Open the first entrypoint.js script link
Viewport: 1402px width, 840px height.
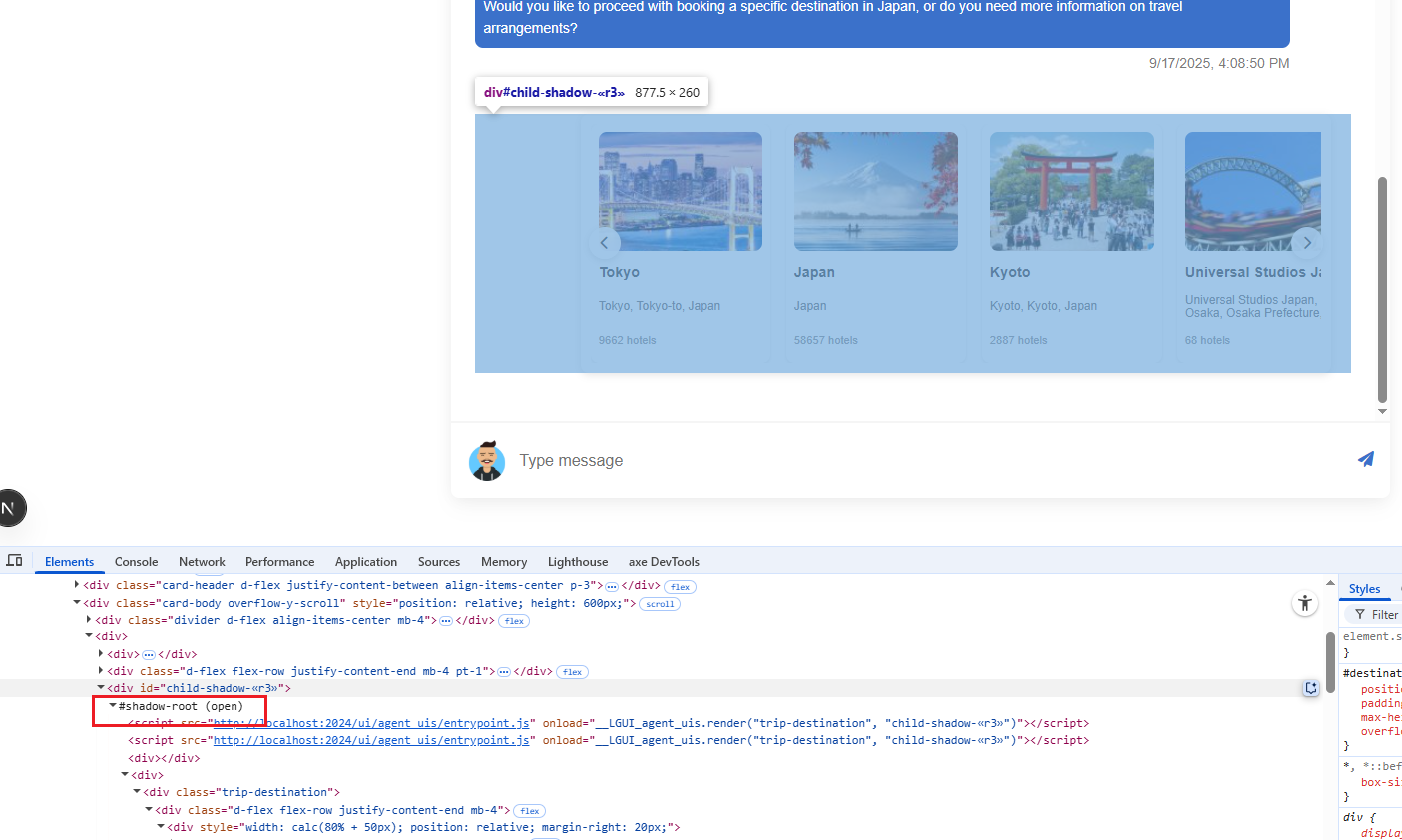[370, 723]
